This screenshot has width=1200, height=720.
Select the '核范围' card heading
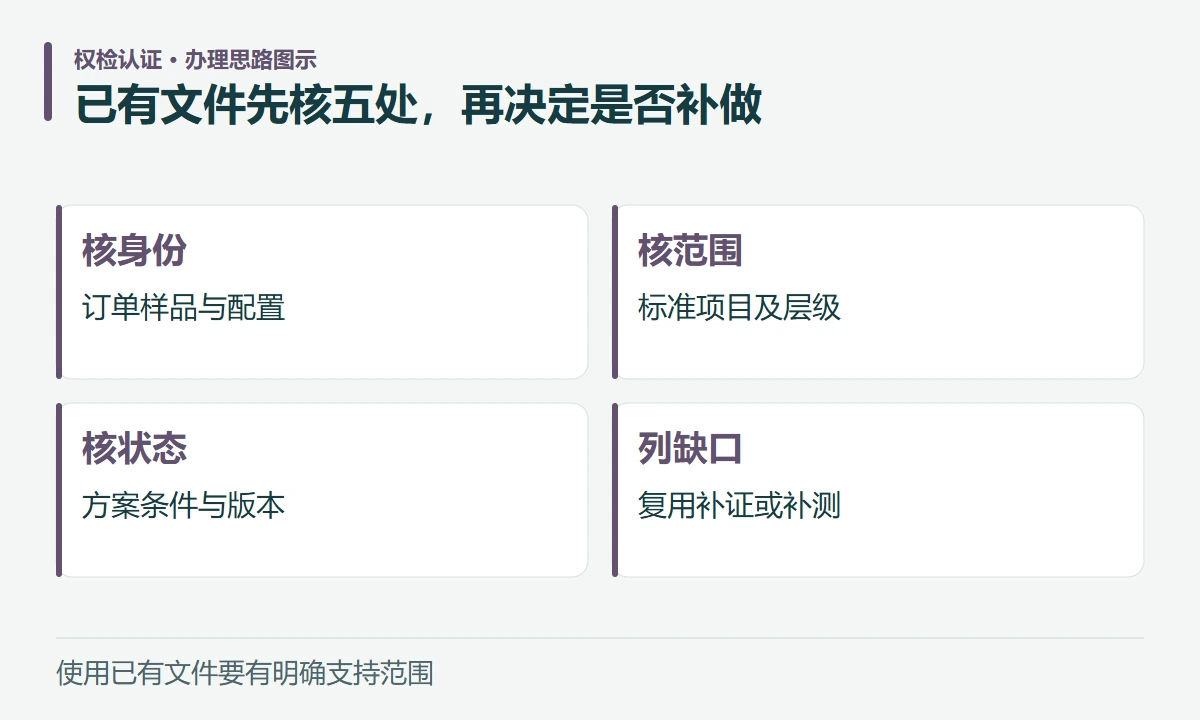[690, 251]
